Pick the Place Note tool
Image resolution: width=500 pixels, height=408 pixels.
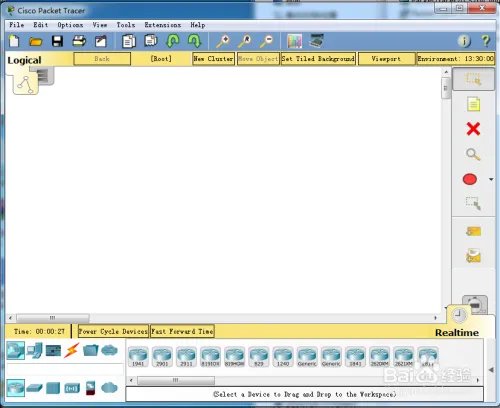(x=473, y=104)
